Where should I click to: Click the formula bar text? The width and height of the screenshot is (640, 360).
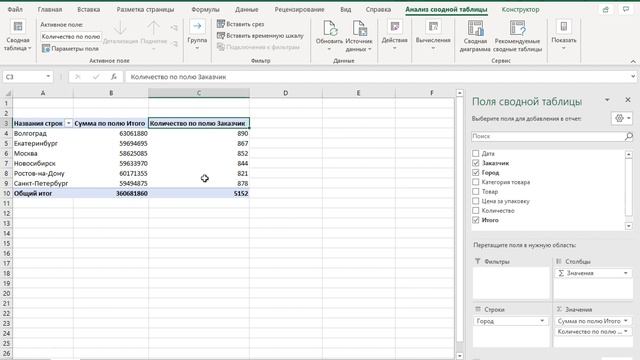178,77
